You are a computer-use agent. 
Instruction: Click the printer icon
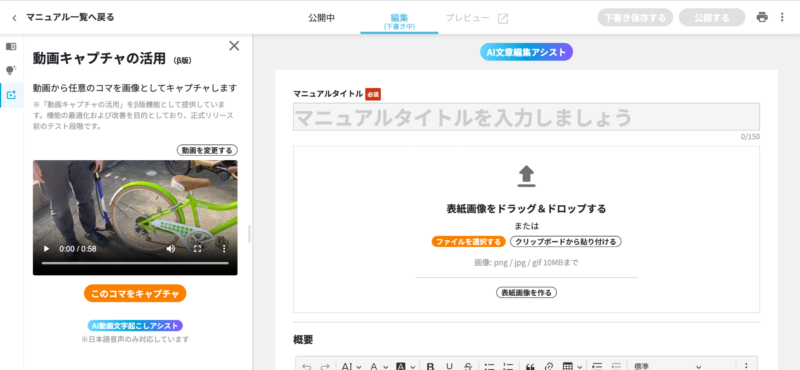click(x=762, y=17)
